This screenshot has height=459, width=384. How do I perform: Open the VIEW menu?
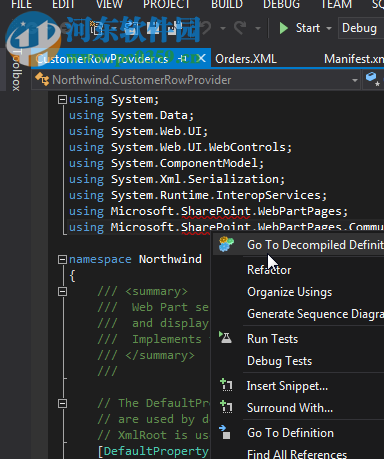109,4
